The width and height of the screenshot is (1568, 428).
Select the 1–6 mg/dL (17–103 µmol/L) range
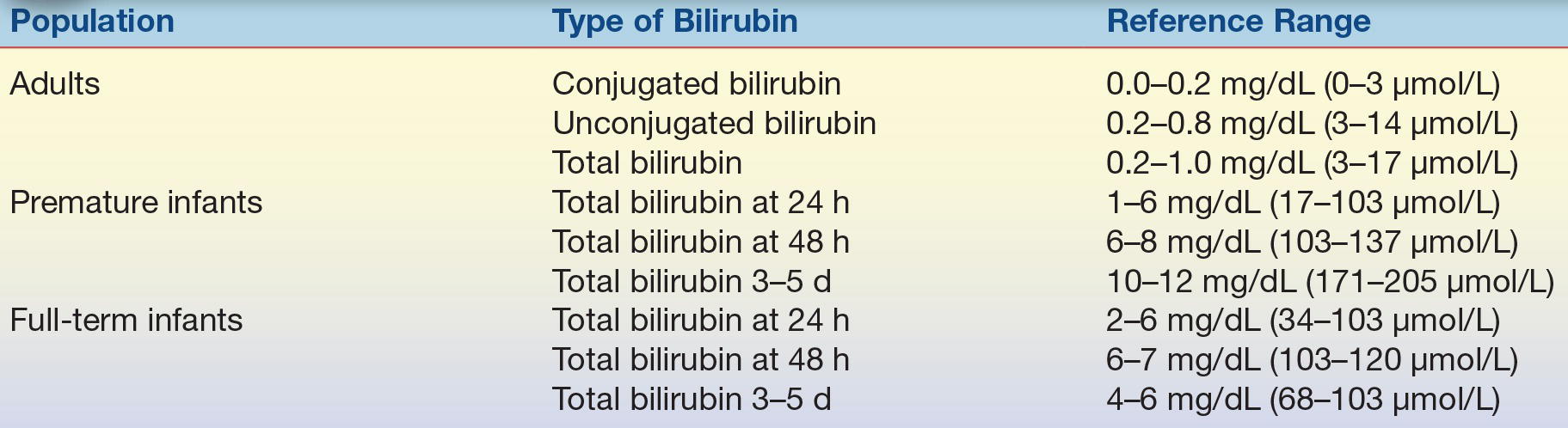click(1302, 203)
